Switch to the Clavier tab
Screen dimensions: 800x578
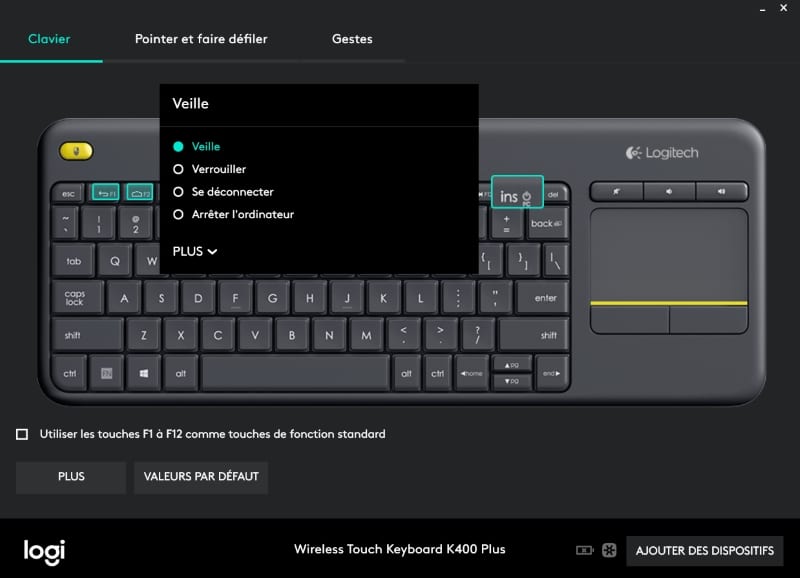pyautogui.click(x=49, y=39)
